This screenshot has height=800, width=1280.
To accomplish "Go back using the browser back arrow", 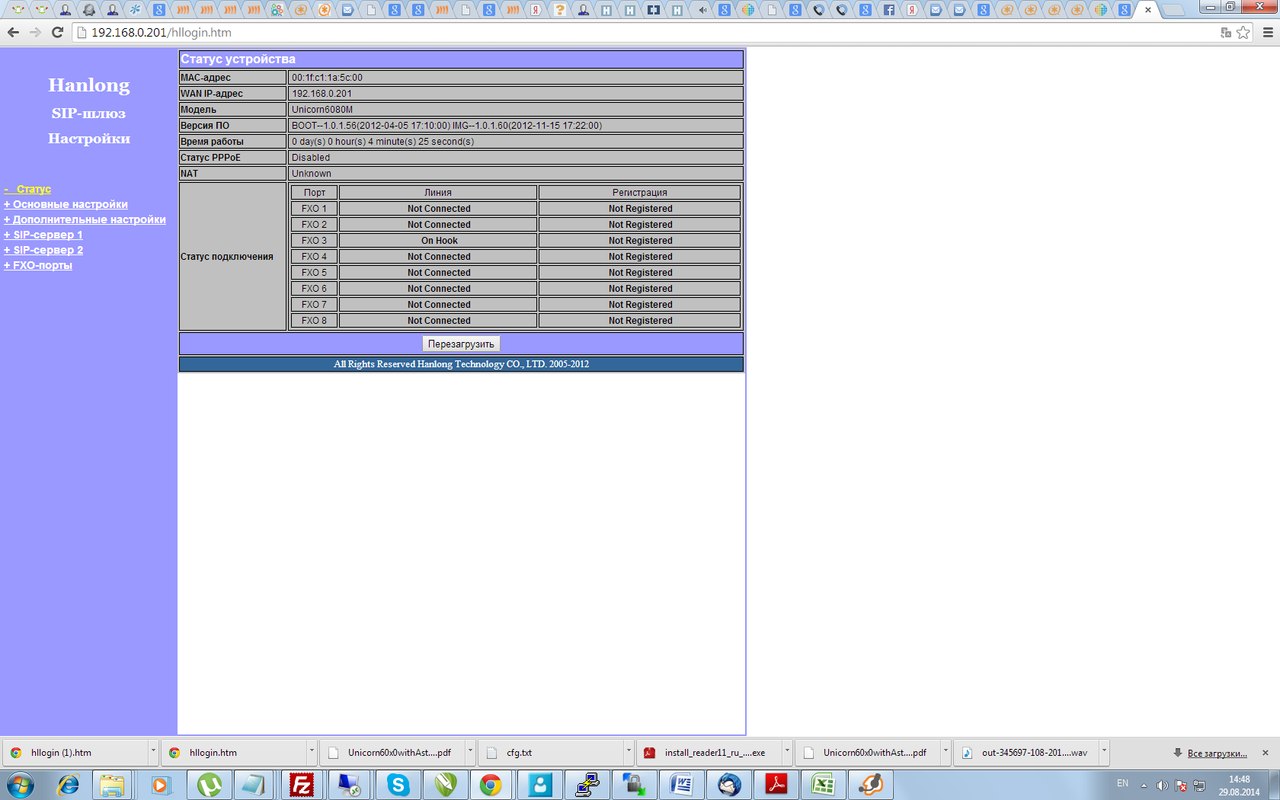I will [13, 32].
